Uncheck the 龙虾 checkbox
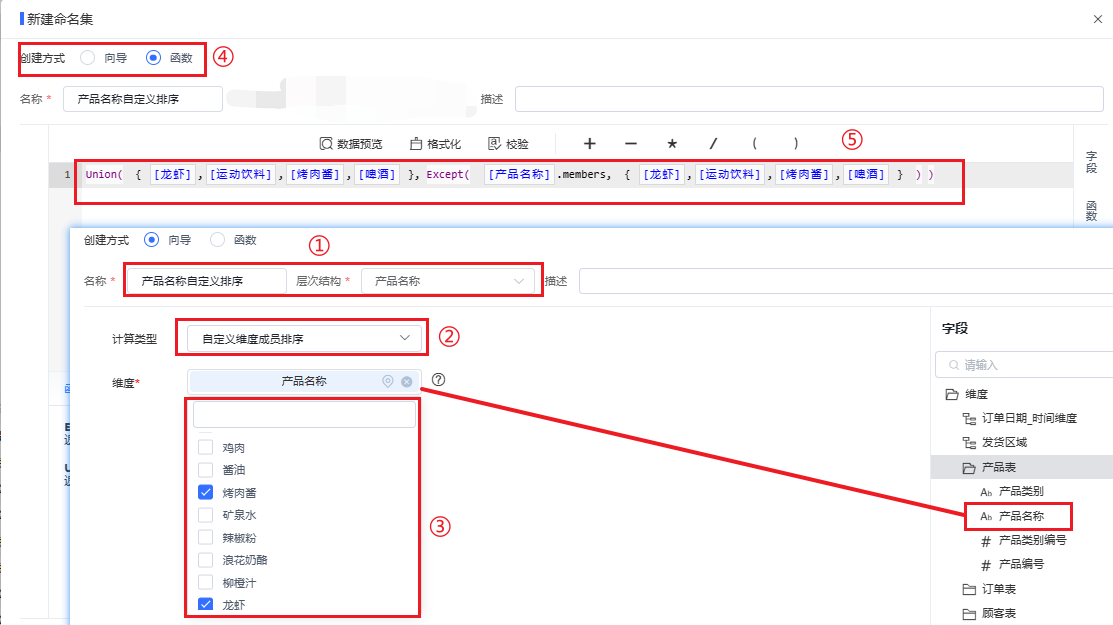This screenshot has height=625, width=1113. pyautogui.click(x=205, y=604)
